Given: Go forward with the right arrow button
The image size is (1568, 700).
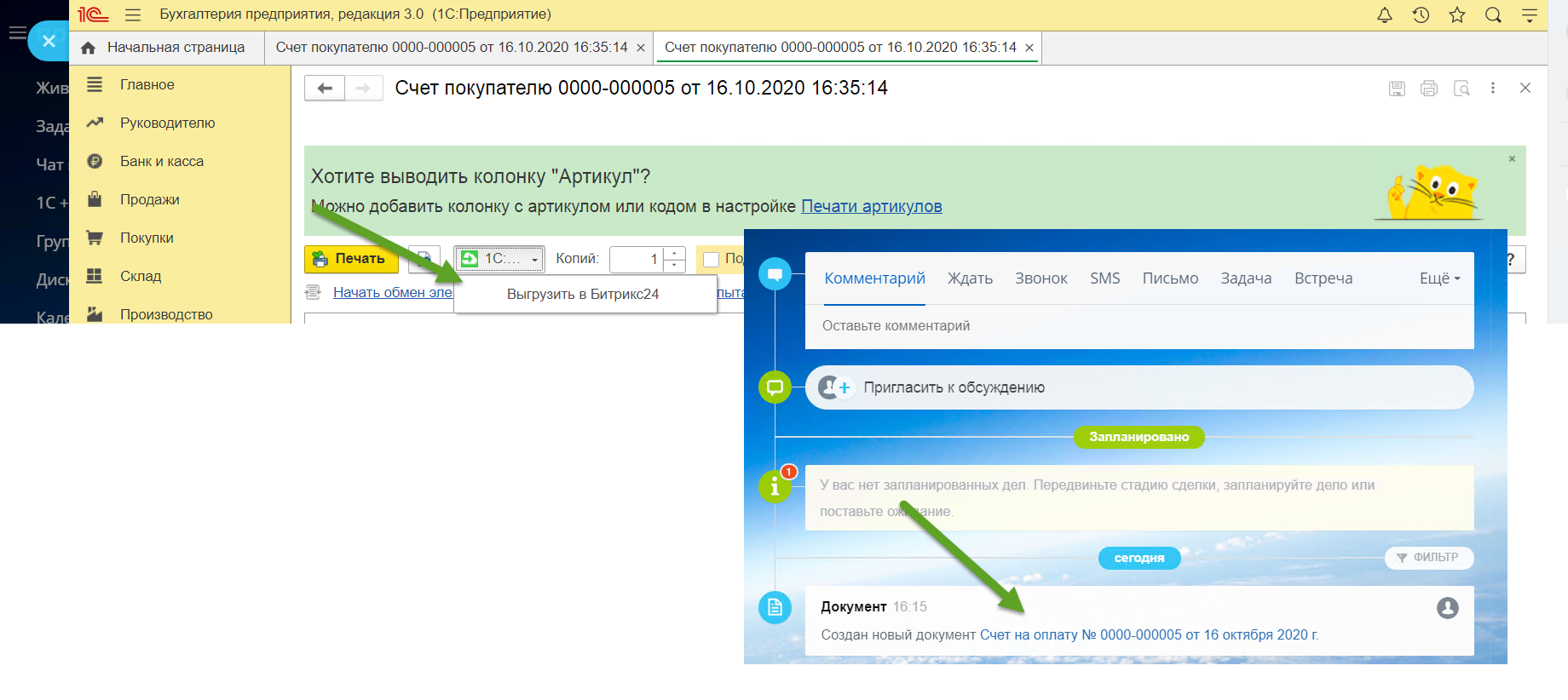Looking at the screenshot, I should tap(363, 88).
